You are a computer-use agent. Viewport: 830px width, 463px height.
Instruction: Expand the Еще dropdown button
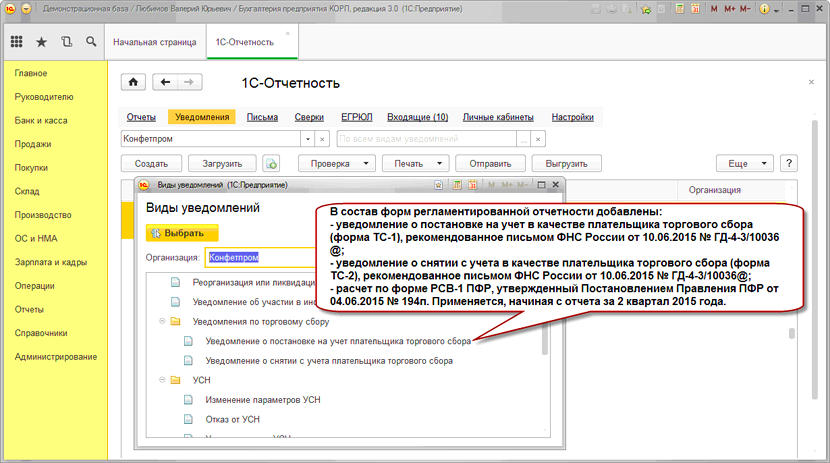tap(746, 163)
